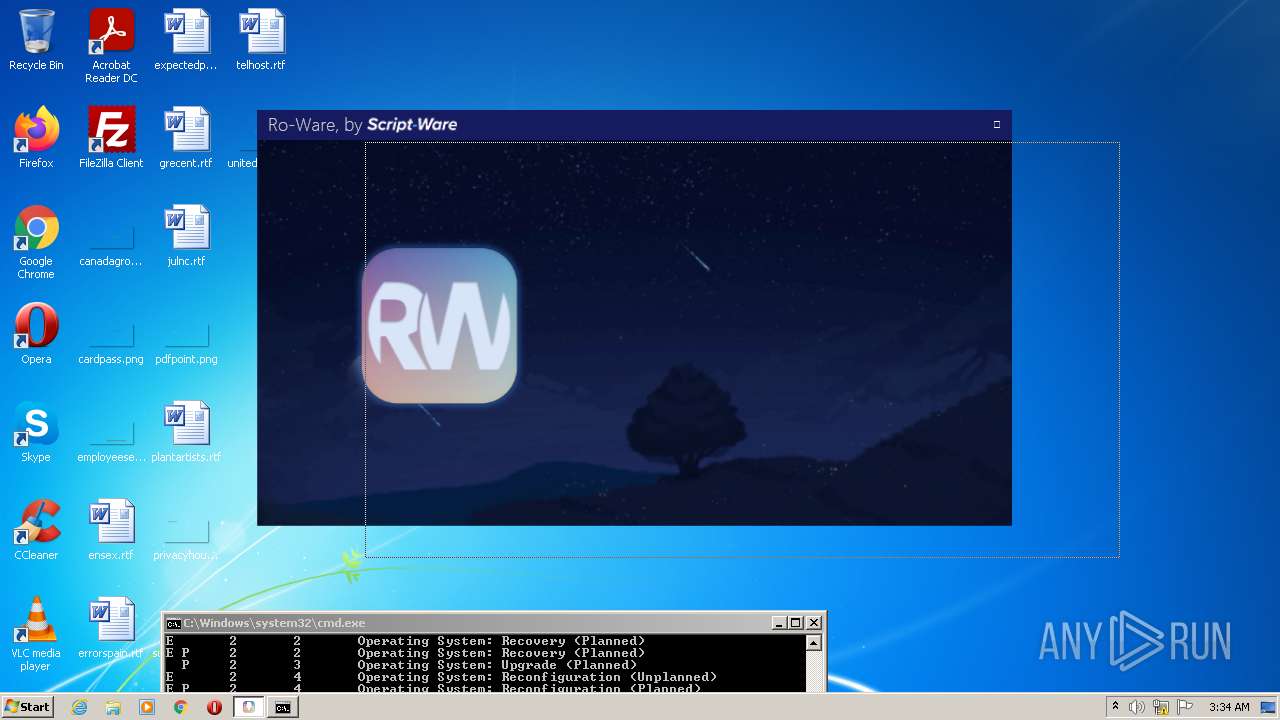Switch to cmd.exe taskbar button

click(283, 707)
